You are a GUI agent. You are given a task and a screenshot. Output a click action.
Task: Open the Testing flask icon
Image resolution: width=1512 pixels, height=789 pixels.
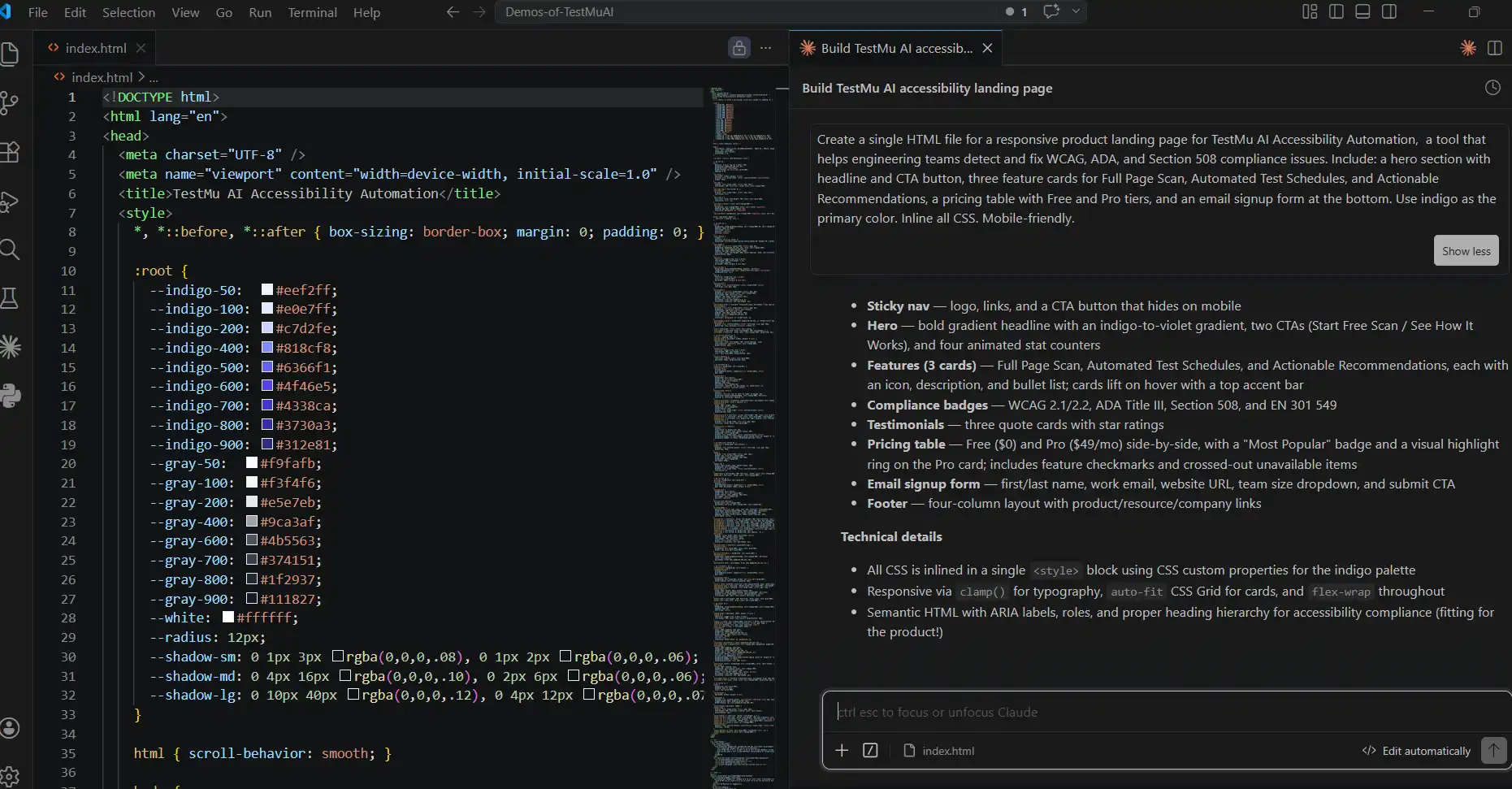coord(10,298)
